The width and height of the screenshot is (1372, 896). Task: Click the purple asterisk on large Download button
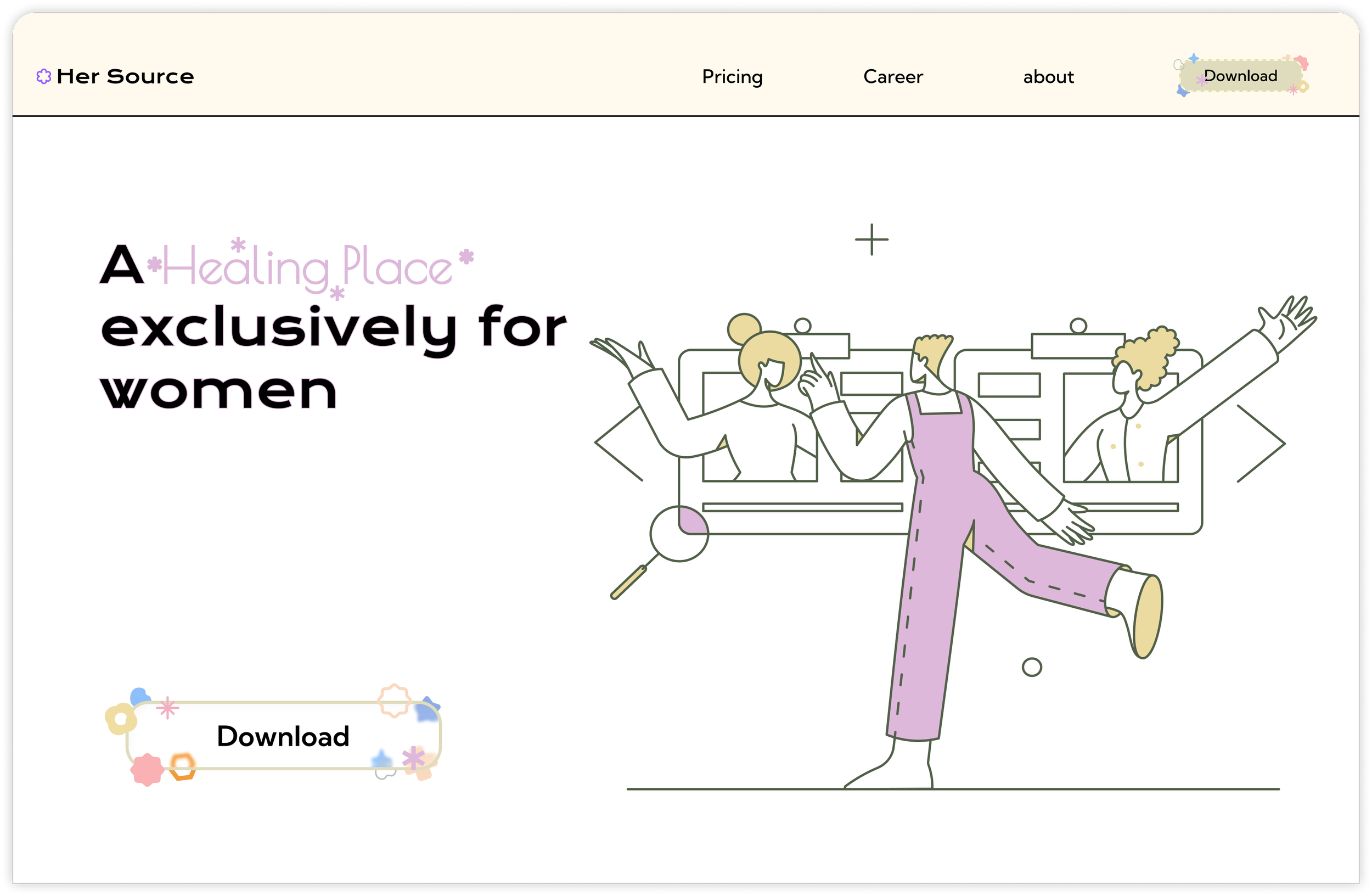[413, 758]
